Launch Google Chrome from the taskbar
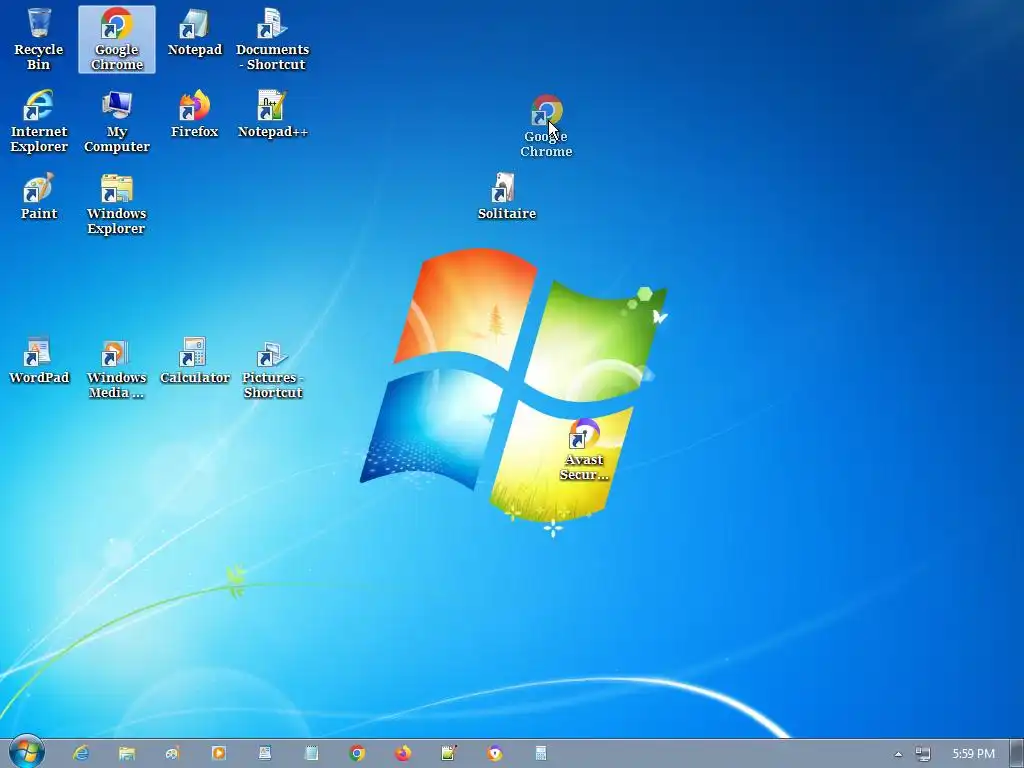 [x=357, y=753]
